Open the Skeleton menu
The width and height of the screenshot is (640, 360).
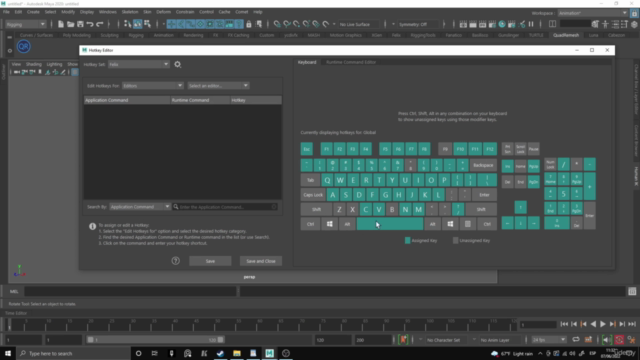(x=130, y=12)
